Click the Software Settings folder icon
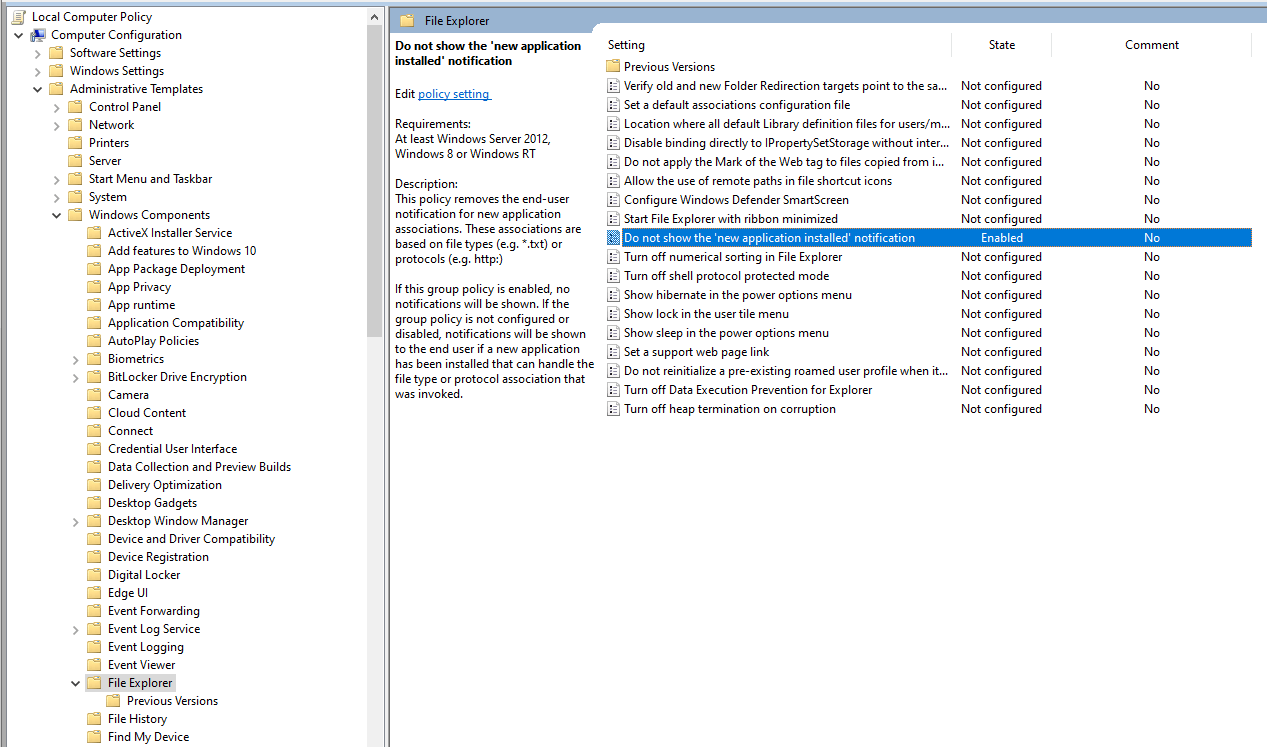This screenshot has width=1267, height=747. click(x=57, y=53)
